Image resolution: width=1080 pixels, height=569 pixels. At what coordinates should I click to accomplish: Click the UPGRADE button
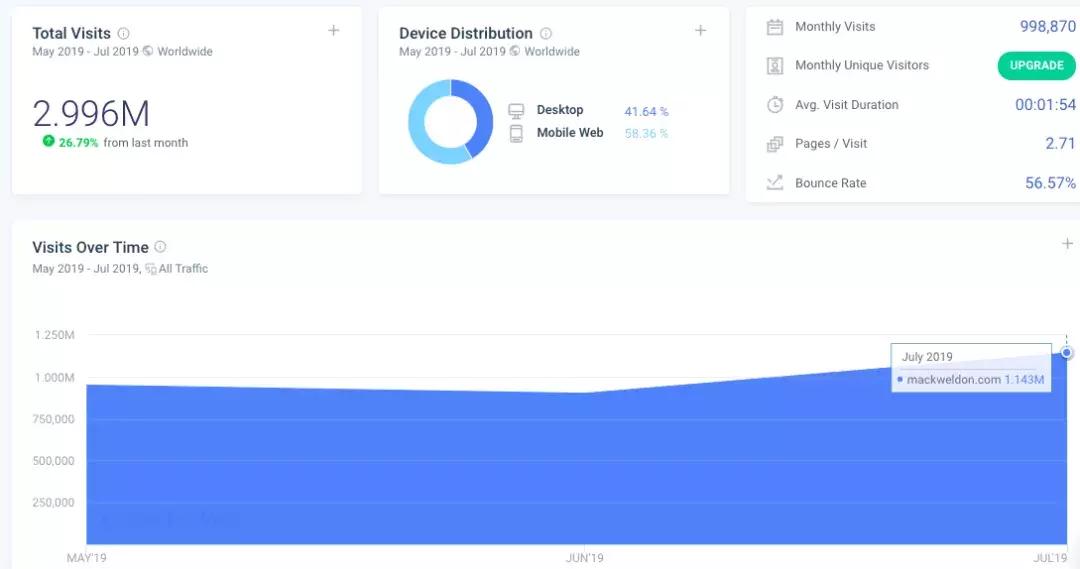[1036, 66]
